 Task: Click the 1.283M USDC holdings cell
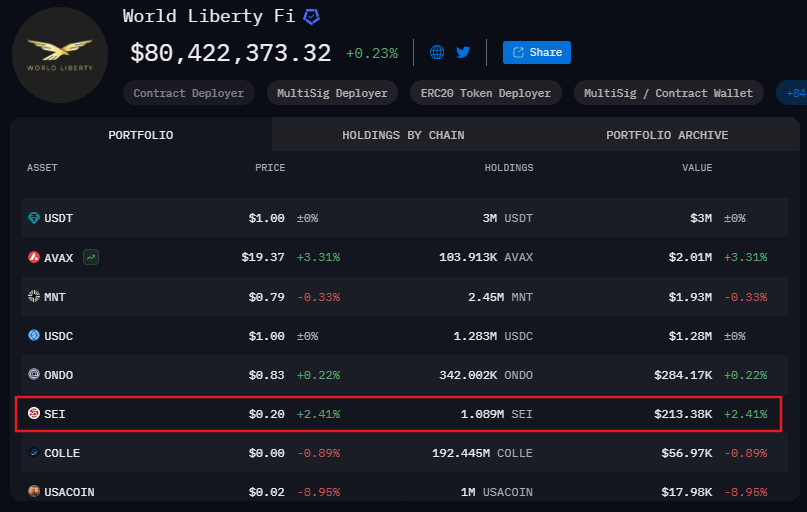pos(493,336)
